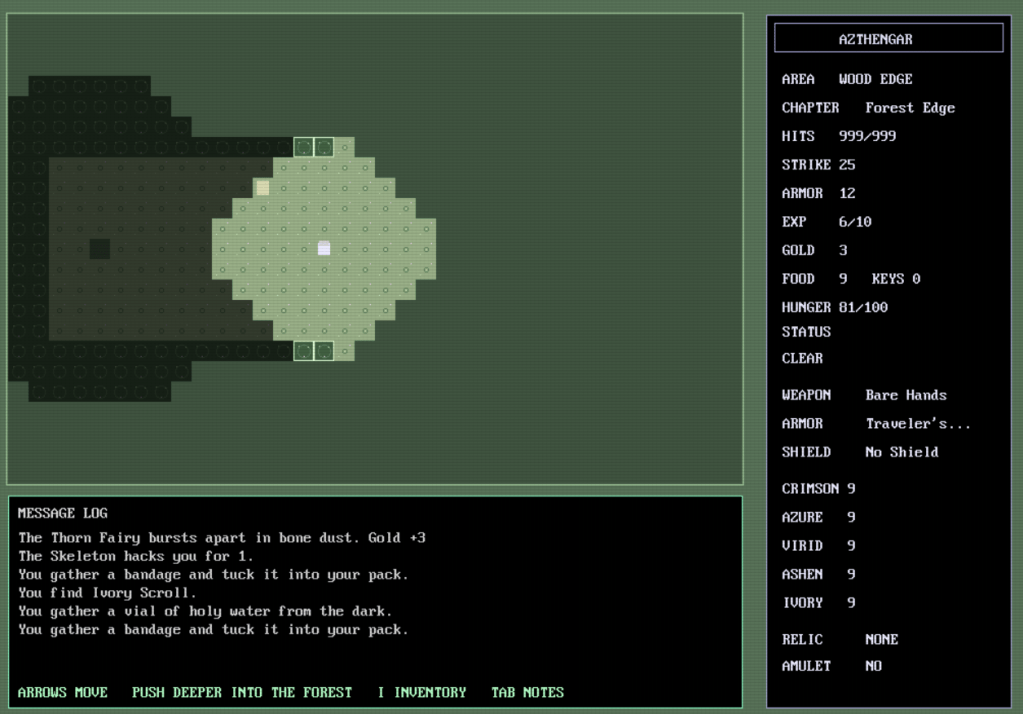Click the AZTHENGAR character name box

(888, 39)
